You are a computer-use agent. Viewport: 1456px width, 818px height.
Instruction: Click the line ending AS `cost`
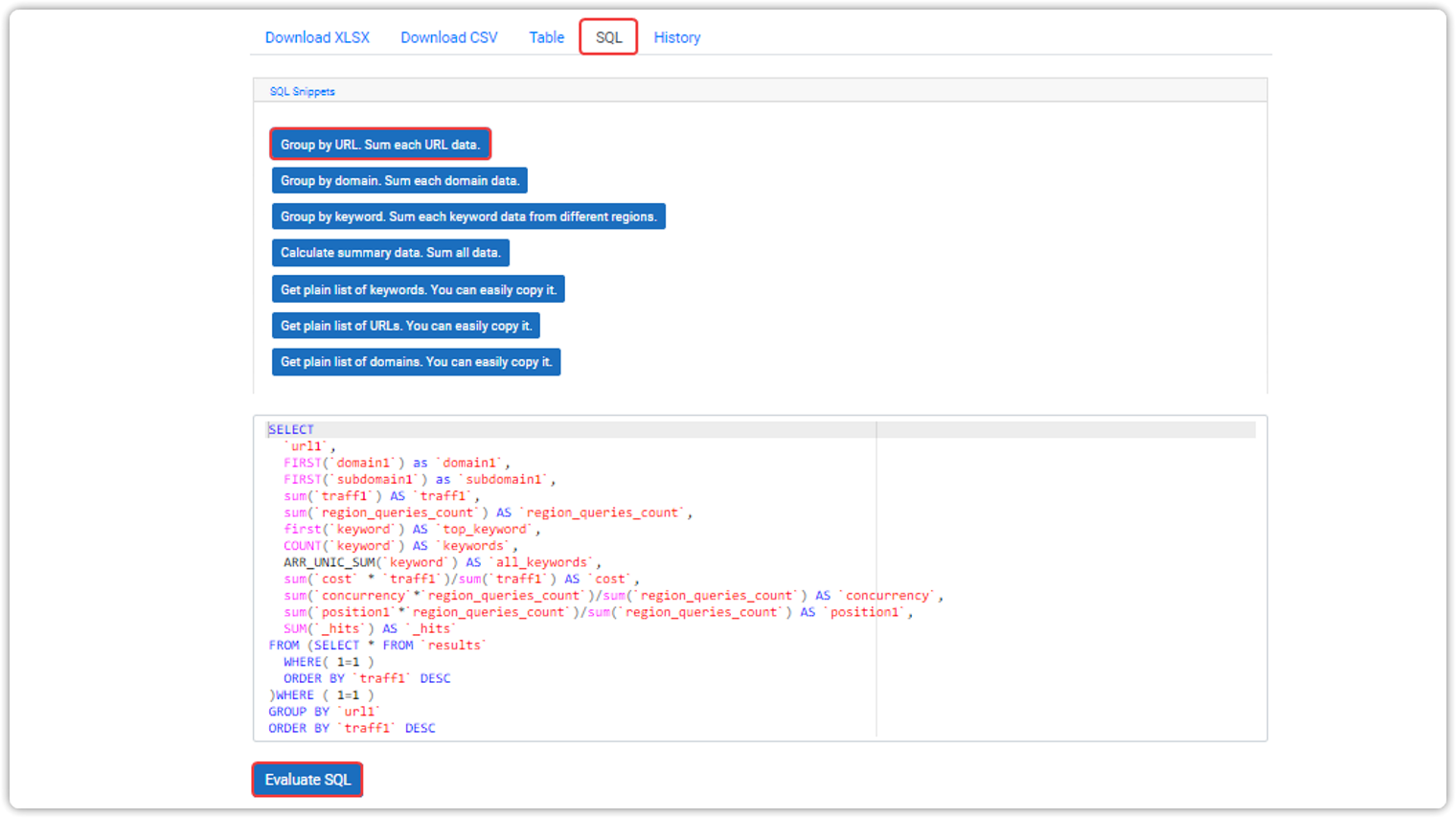coord(462,579)
